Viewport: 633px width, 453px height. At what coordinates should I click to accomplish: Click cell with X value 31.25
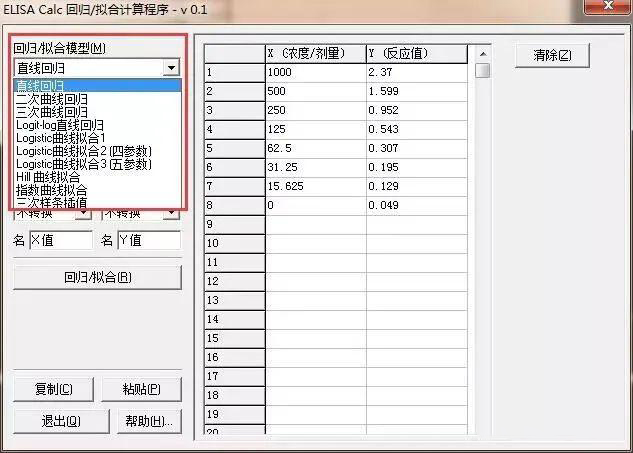(x=316, y=168)
